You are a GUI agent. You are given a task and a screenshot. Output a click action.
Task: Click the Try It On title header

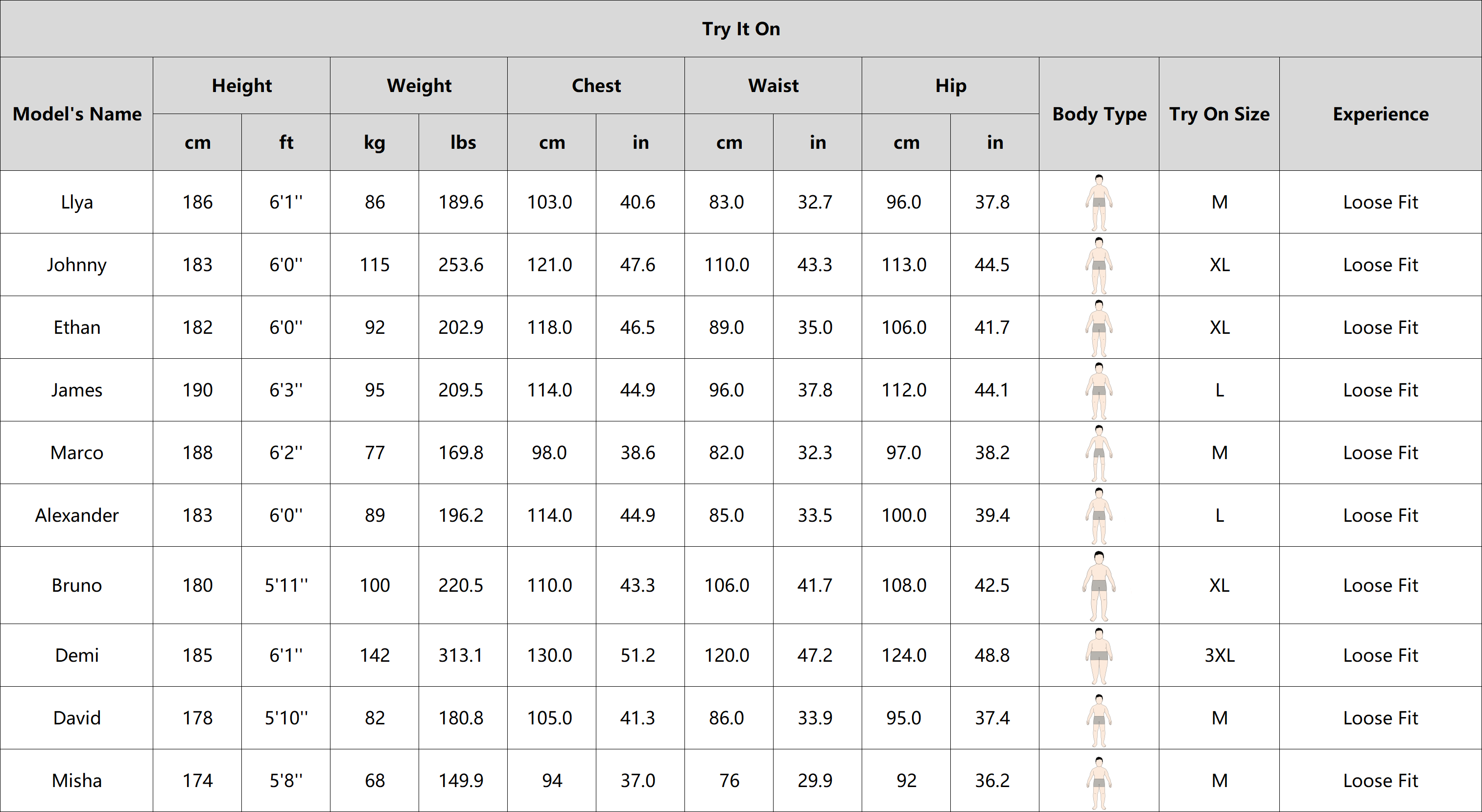pos(741,29)
